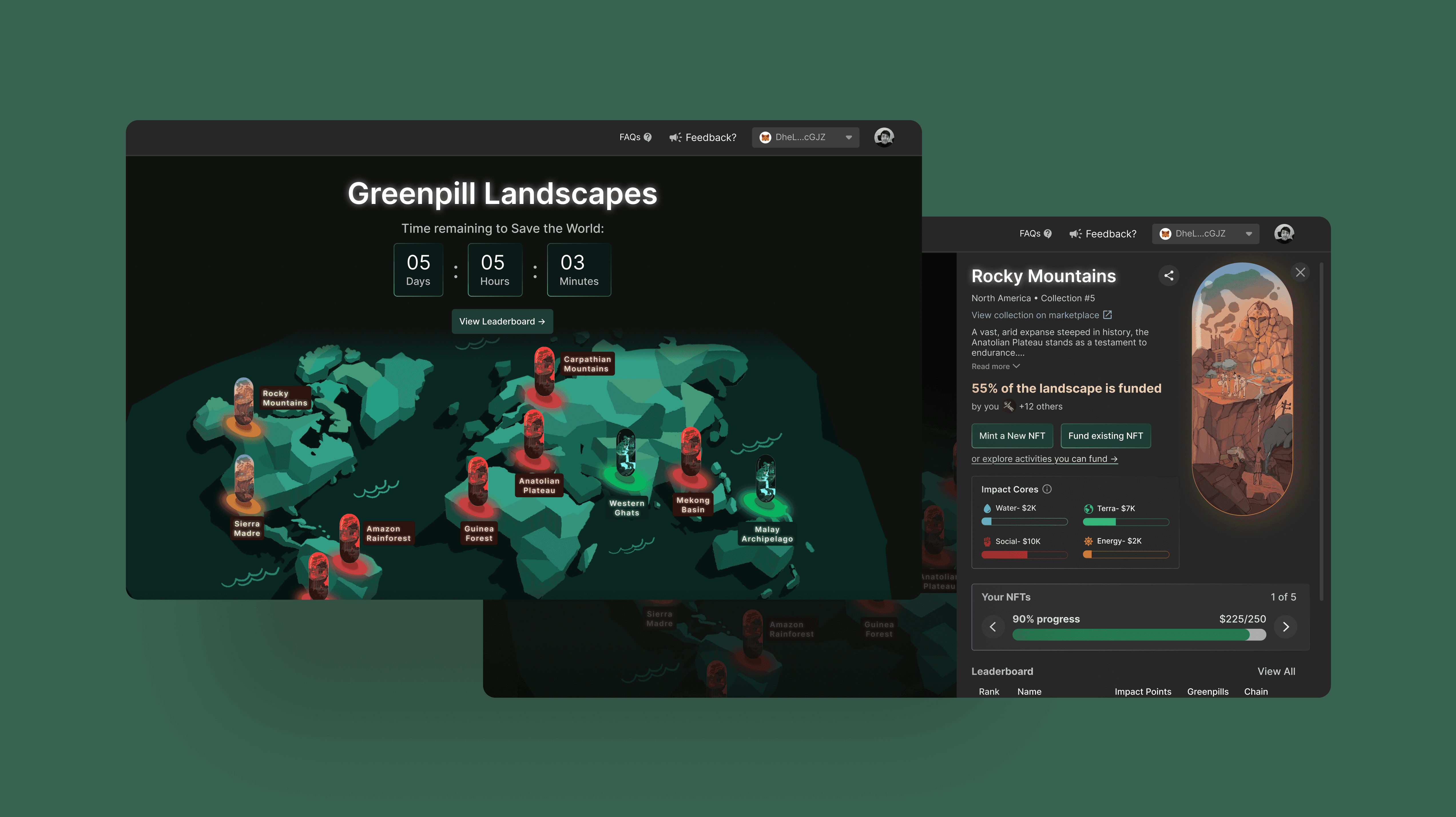This screenshot has width=1456, height=817.
Task: Click the FAQs help link in right window
Action: [1035, 234]
